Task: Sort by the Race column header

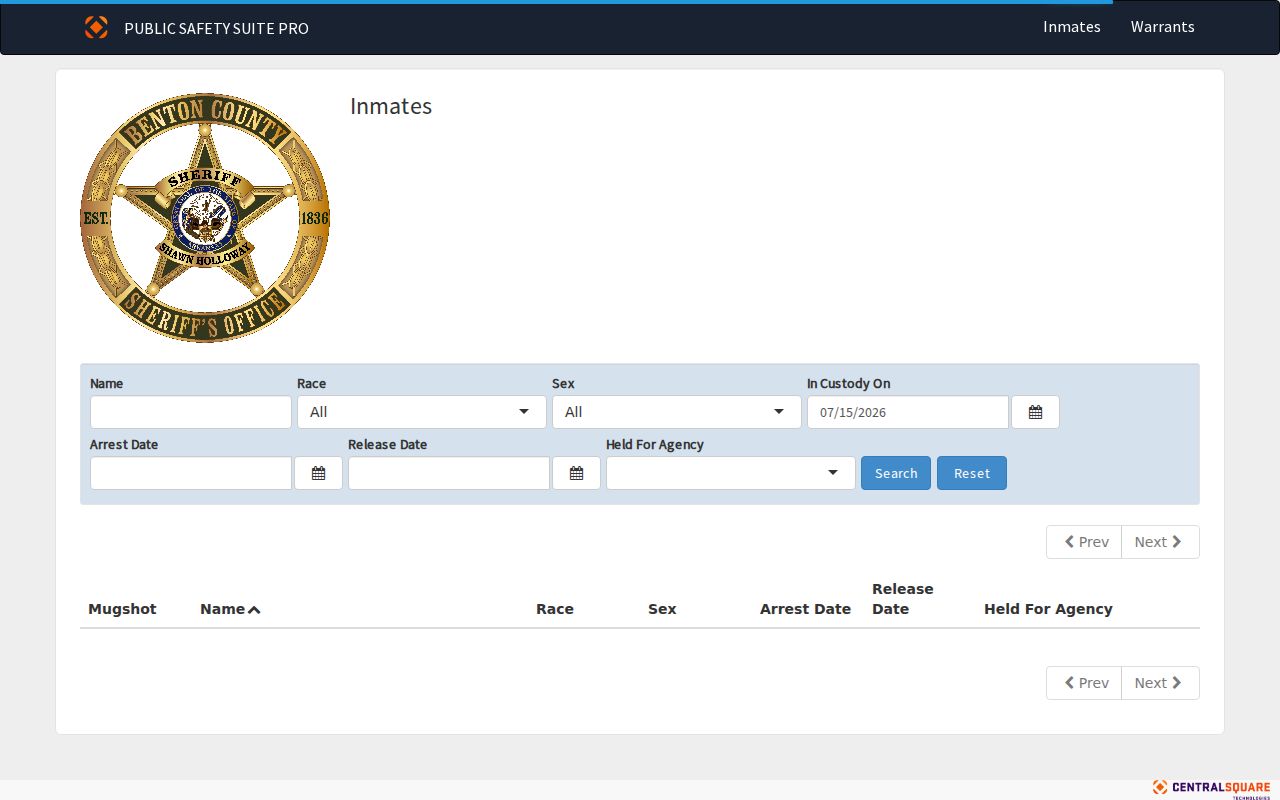Action: pos(555,609)
